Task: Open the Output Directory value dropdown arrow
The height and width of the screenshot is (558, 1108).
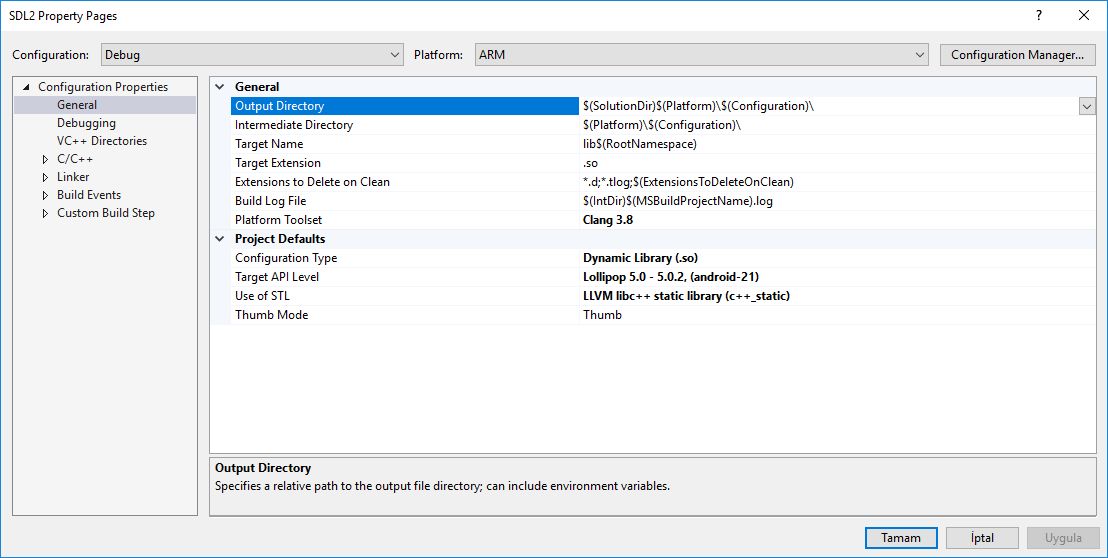Action: coord(1086,106)
